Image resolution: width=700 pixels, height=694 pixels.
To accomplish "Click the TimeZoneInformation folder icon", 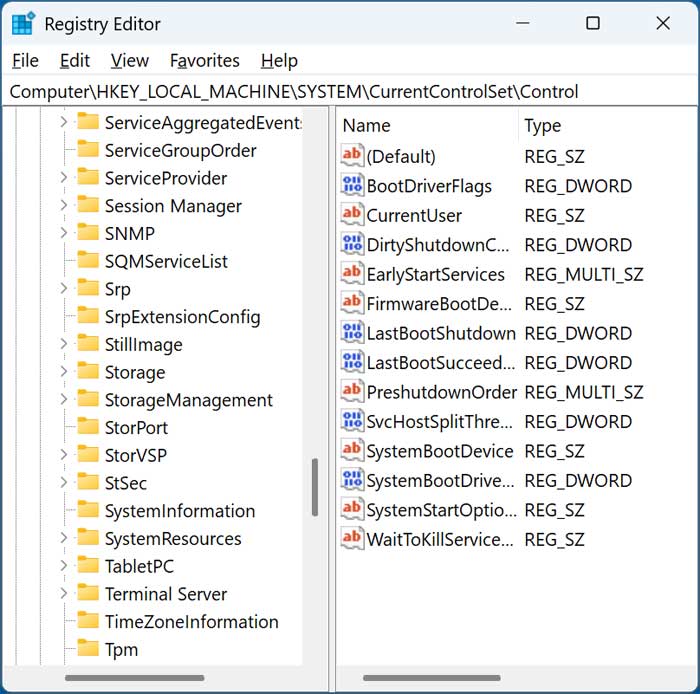I will point(88,620).
